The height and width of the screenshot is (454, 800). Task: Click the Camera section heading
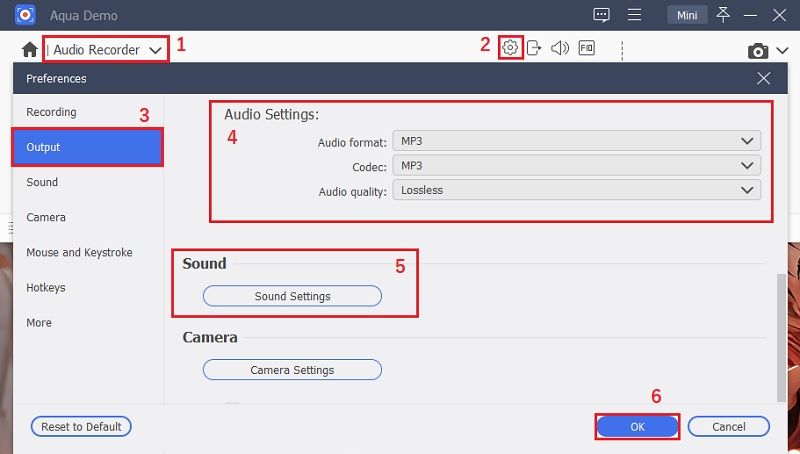tap(210, 338)
